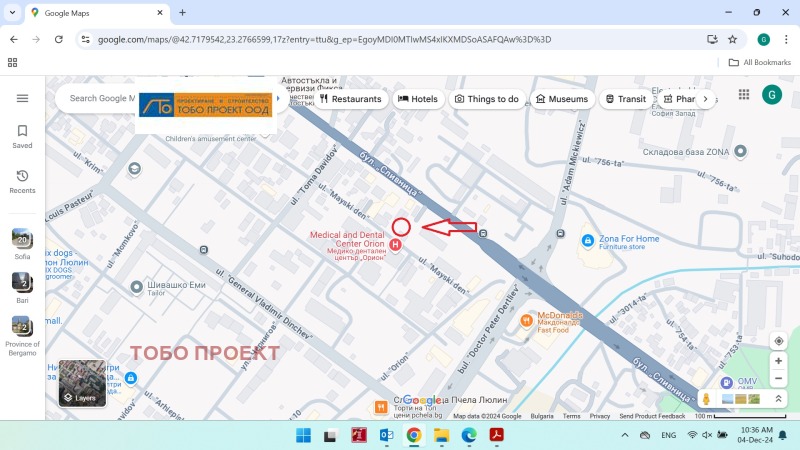Open the Terms link on the map footer

571,416
